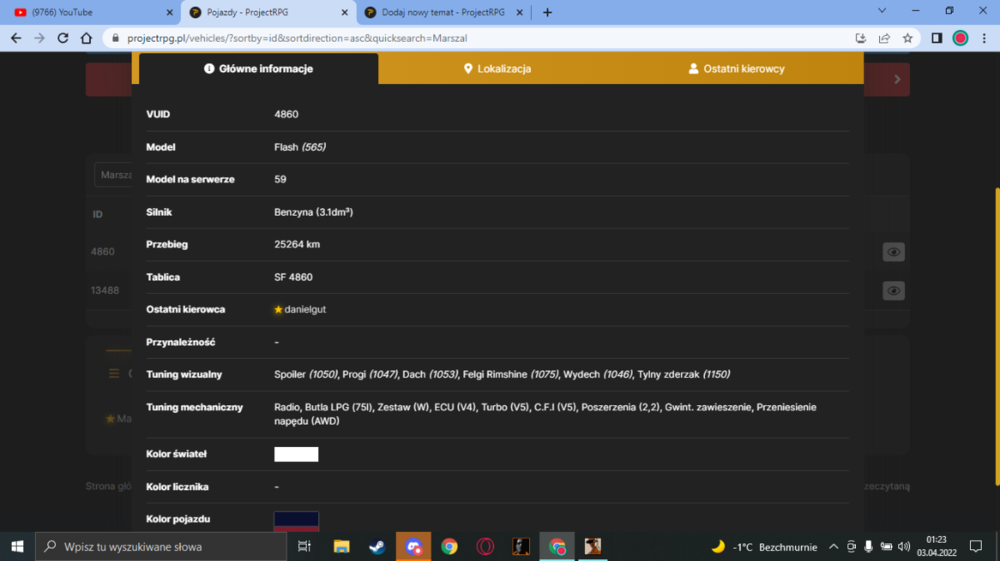Screen dimensions: 1000x561
Task: Click the page vertical scrollbar
Action: click(997, 337)
